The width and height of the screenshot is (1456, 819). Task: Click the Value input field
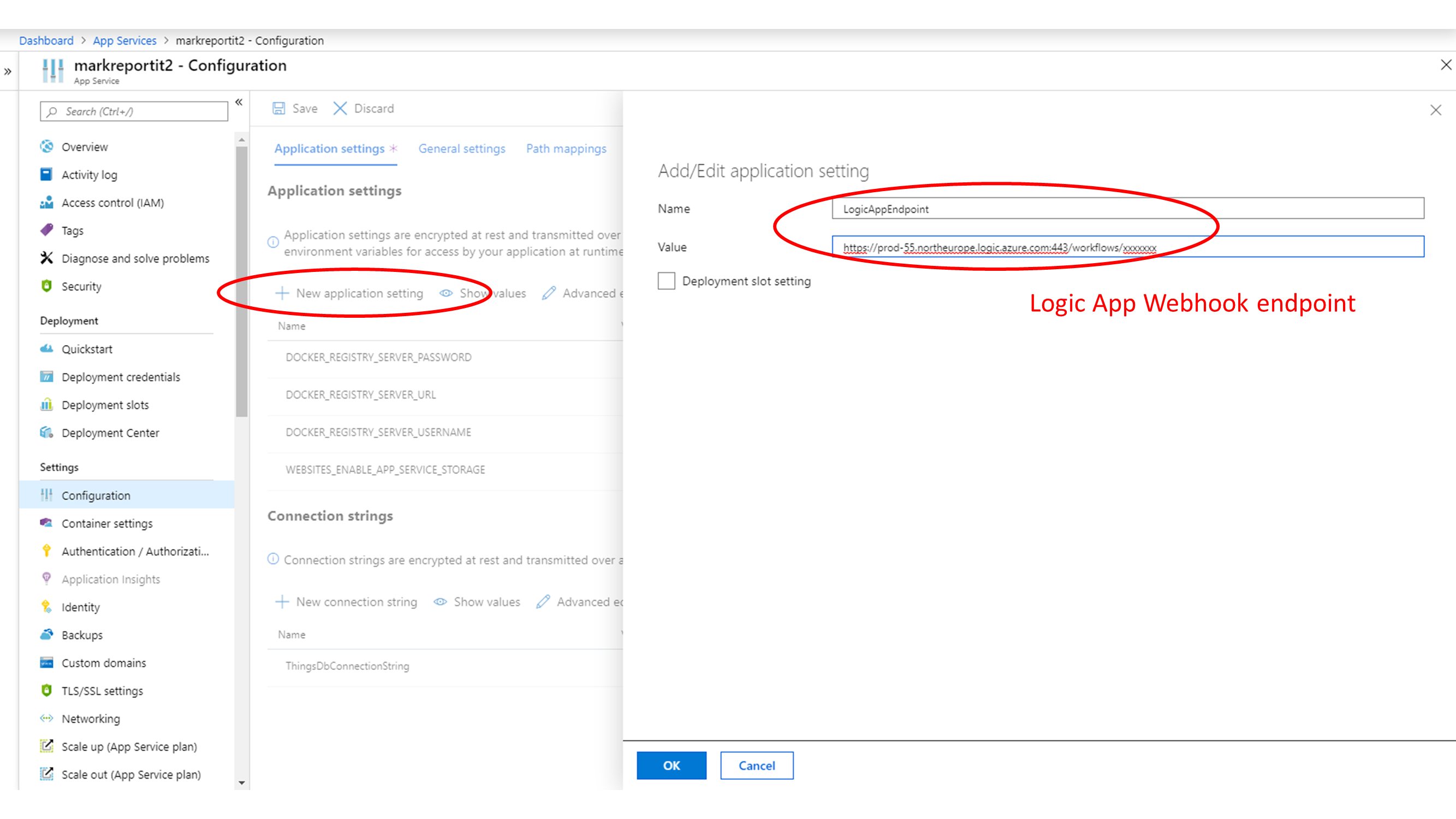1127,247
